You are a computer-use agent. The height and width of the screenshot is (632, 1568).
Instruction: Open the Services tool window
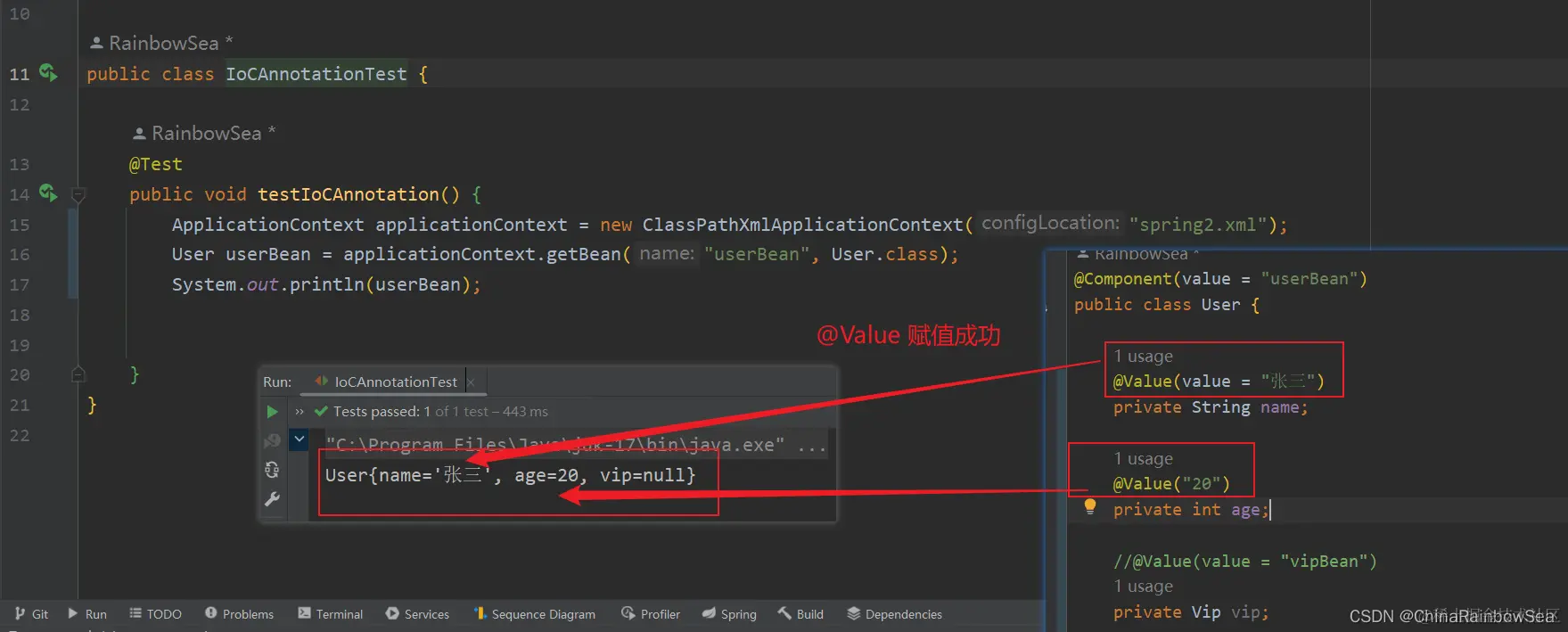coord(417,614)
